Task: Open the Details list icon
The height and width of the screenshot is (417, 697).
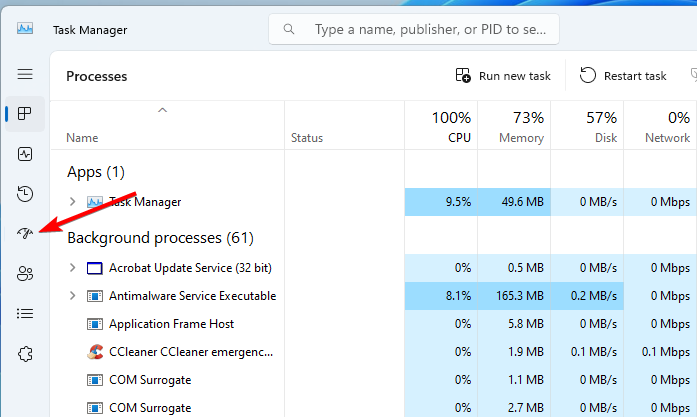Action: point(25,313)
